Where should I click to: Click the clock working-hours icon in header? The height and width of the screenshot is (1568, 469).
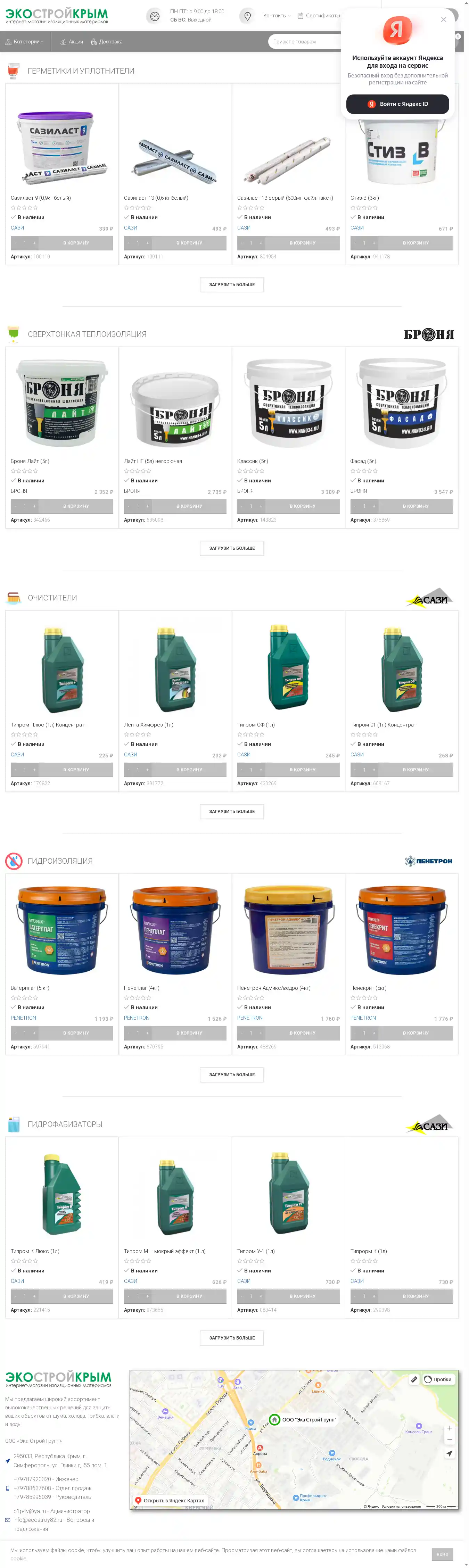[155, 16]
